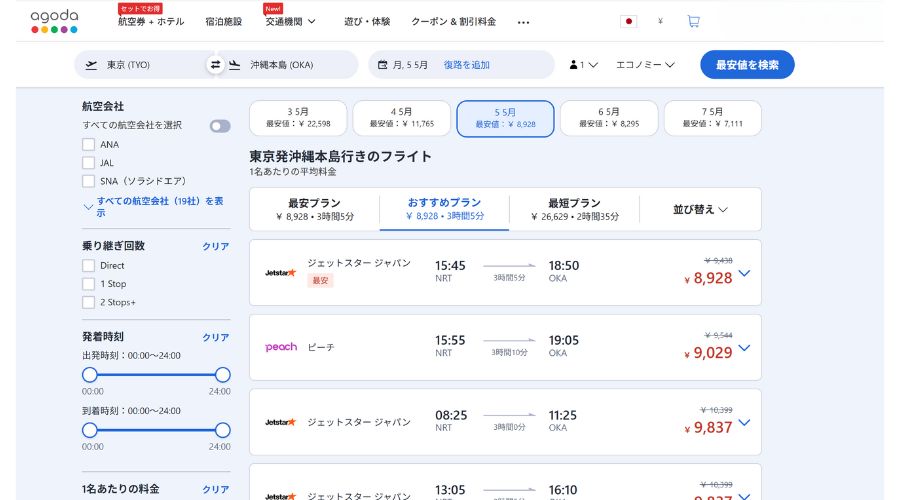The width and height of the screenshot is (900, 500).
Task: Click arrival time slider left handle
Action: pos(90,430)
